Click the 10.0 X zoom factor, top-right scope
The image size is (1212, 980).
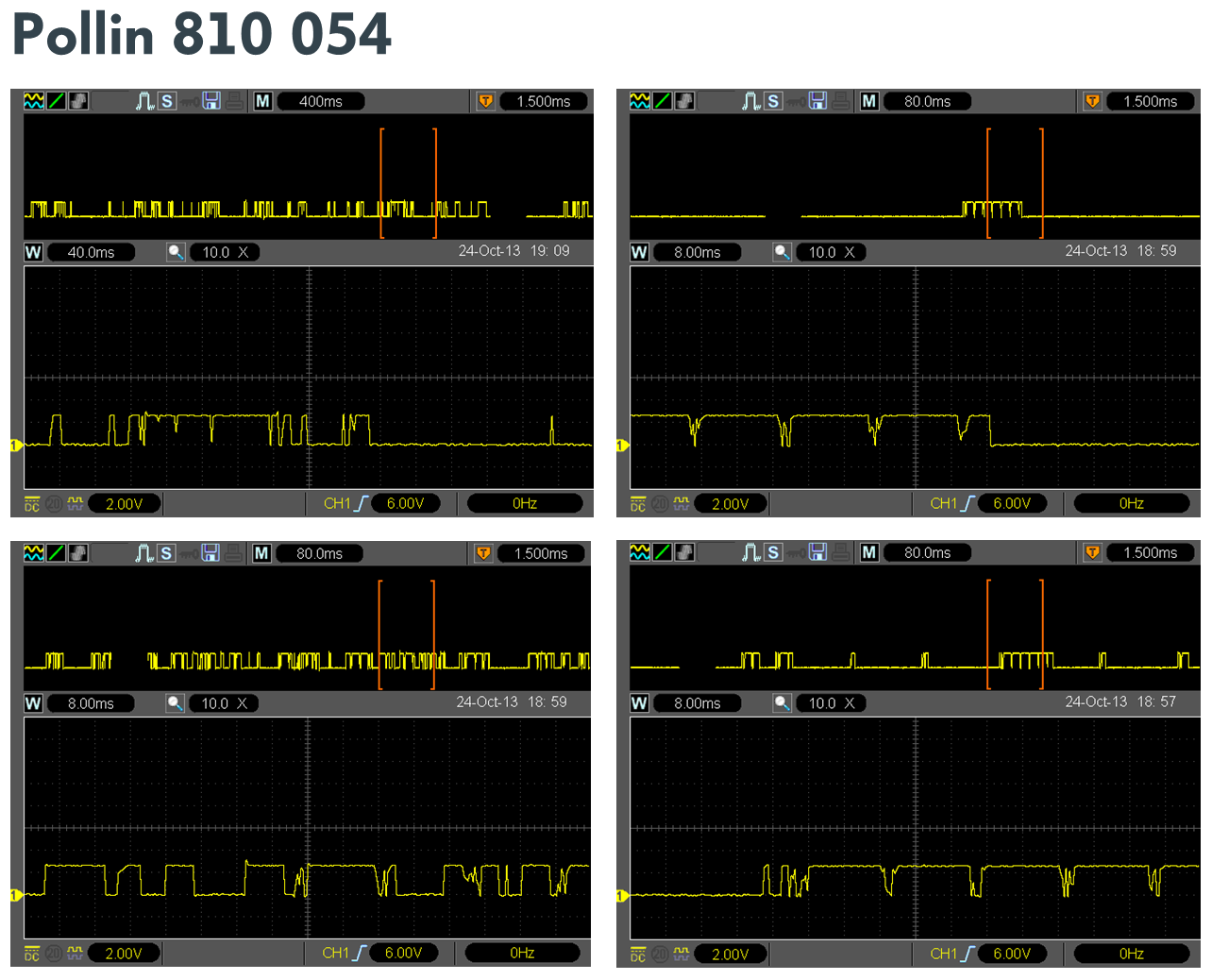click(x=832, y=252)
